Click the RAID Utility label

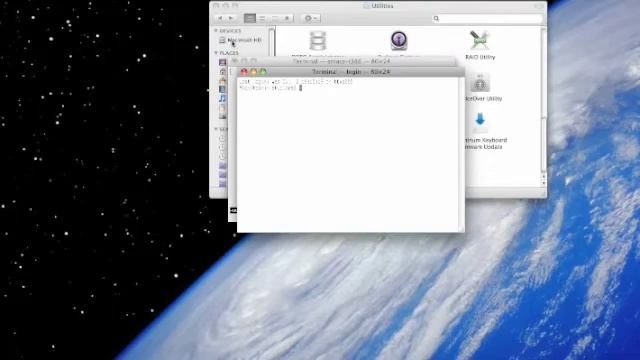point(480,57)
